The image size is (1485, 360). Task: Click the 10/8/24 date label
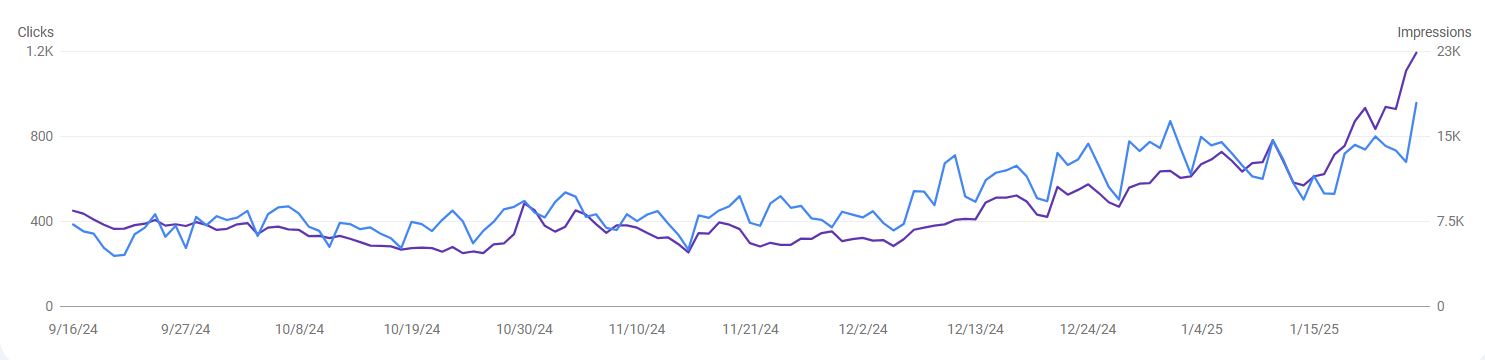coord(300,329)
